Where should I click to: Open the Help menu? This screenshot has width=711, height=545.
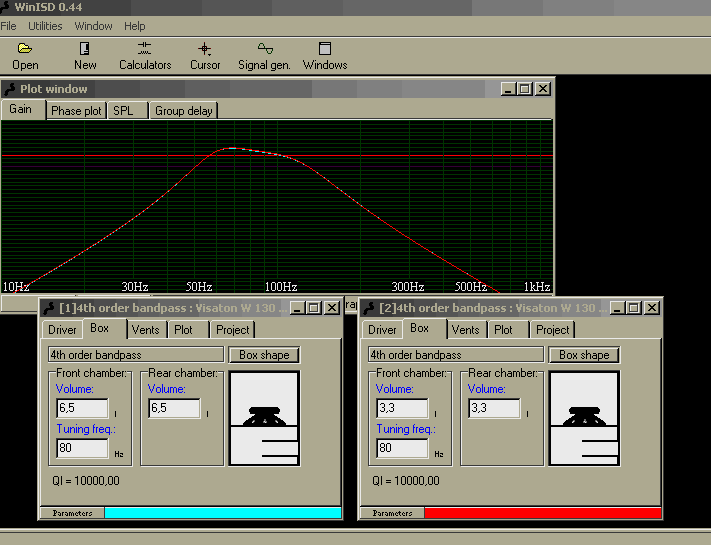[x=135, y=26]
